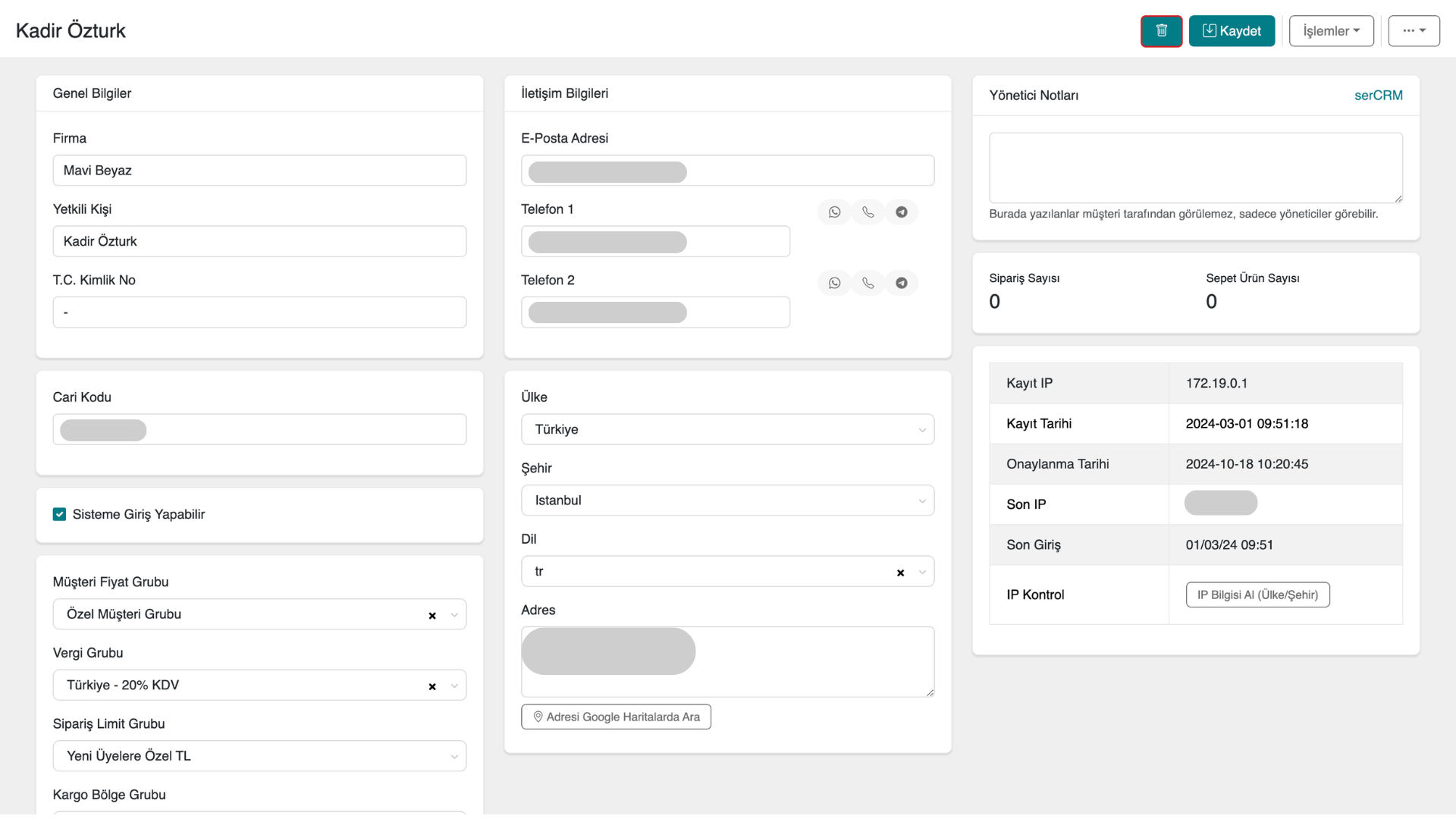Click Telegram icon for Telefon 2
Screen dimensions: 1456x819
pyautogui.click(x=901, y=283)
